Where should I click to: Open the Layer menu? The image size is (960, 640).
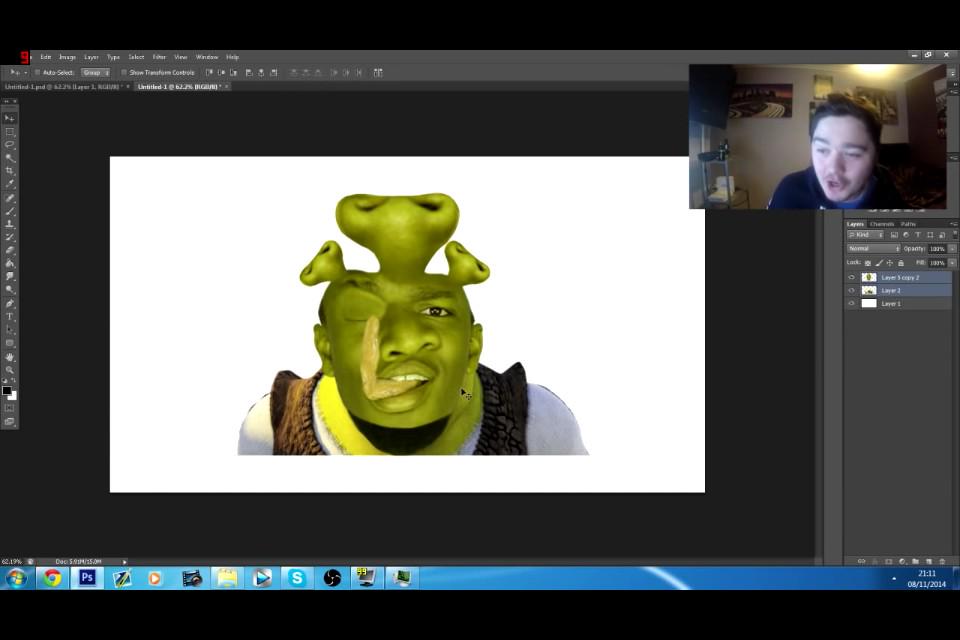click(x=91, y=57)
